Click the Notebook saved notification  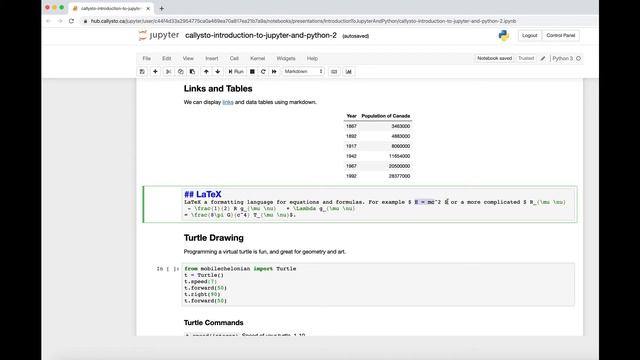(494, 58)
